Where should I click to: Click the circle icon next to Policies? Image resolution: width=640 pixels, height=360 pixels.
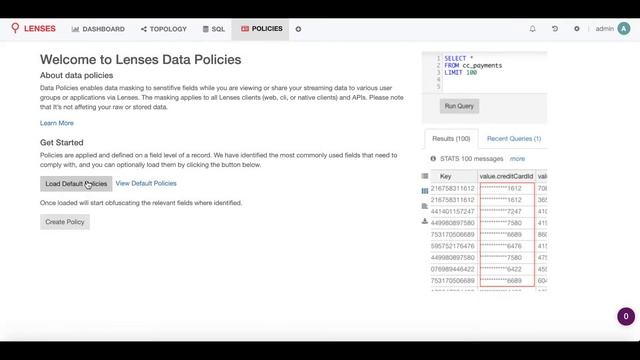point(298,29)
